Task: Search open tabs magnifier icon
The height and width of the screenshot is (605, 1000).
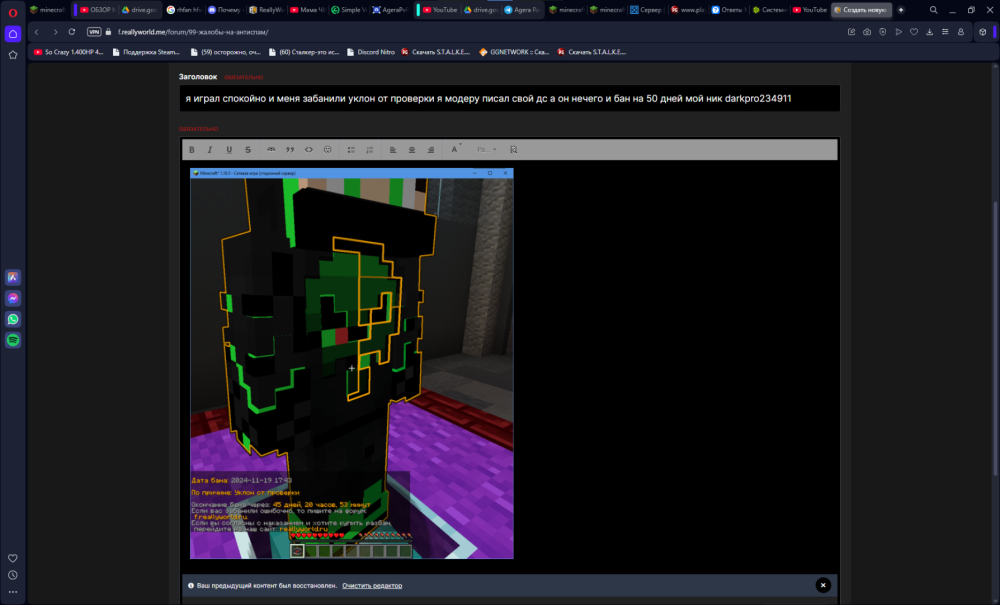Action: coord(934,10)
